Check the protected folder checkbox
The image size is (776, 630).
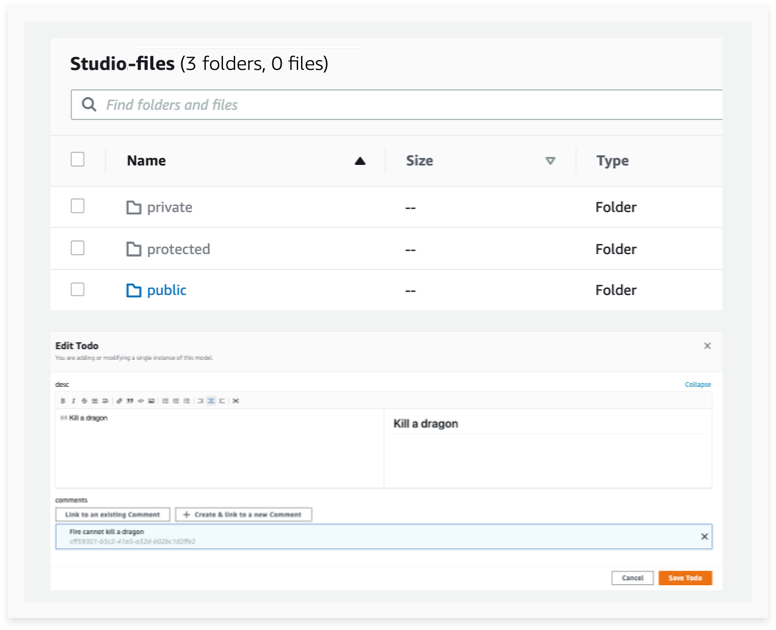tap(78, 248)
